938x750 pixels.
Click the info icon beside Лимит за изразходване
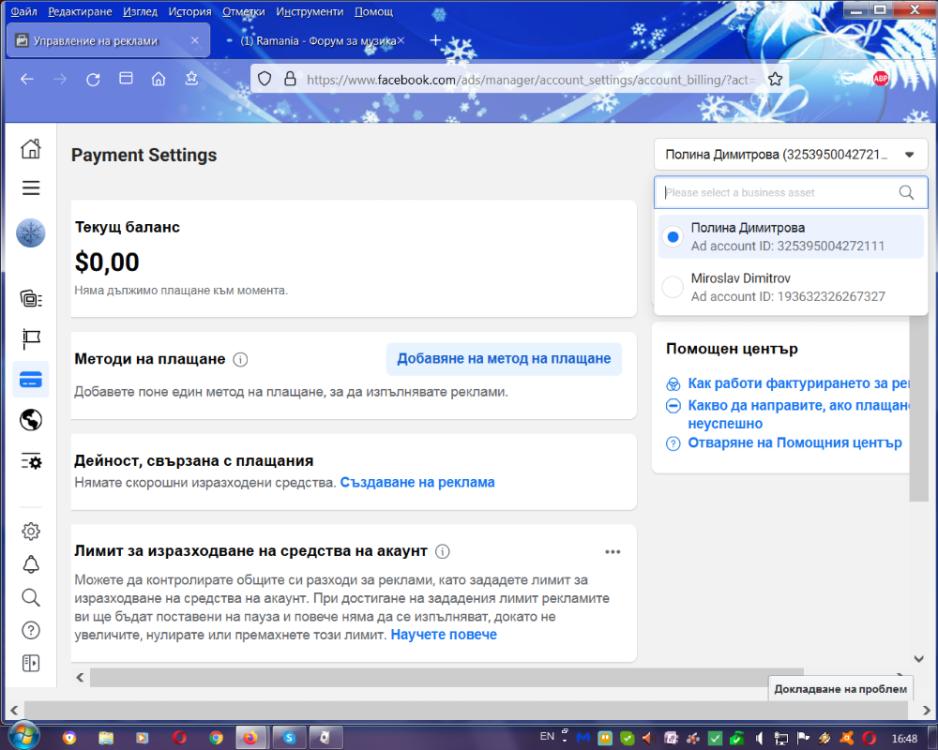click(442, 551)
